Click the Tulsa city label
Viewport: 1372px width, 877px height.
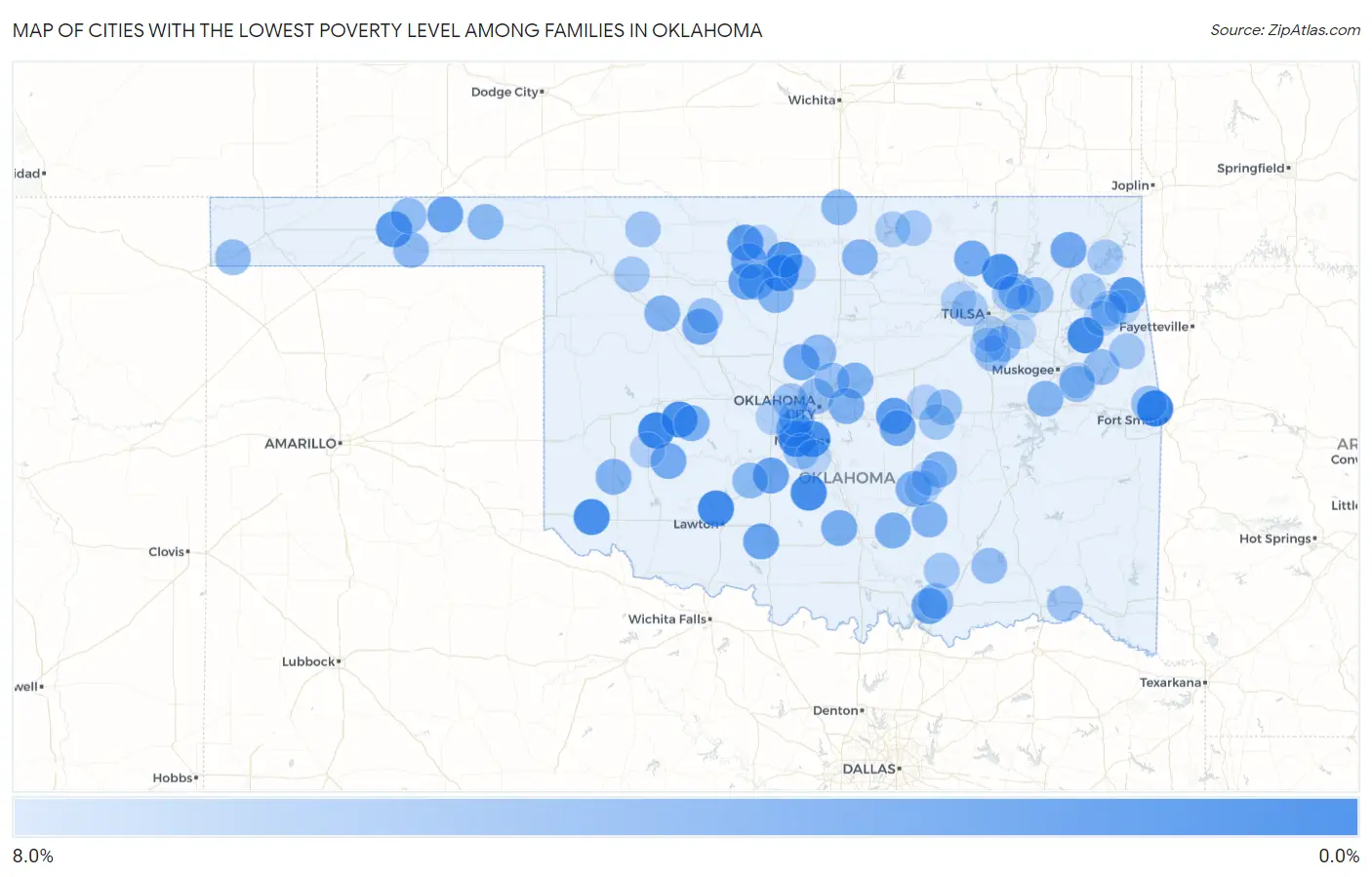pos(963,313)
